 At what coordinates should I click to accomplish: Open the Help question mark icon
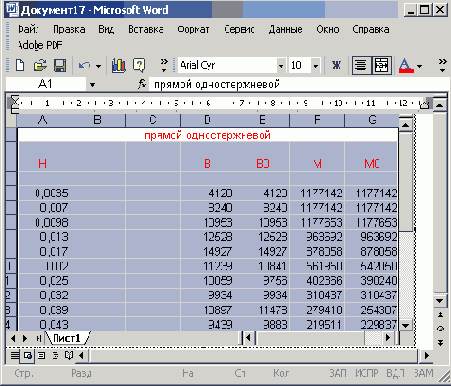tap(139, 65)
